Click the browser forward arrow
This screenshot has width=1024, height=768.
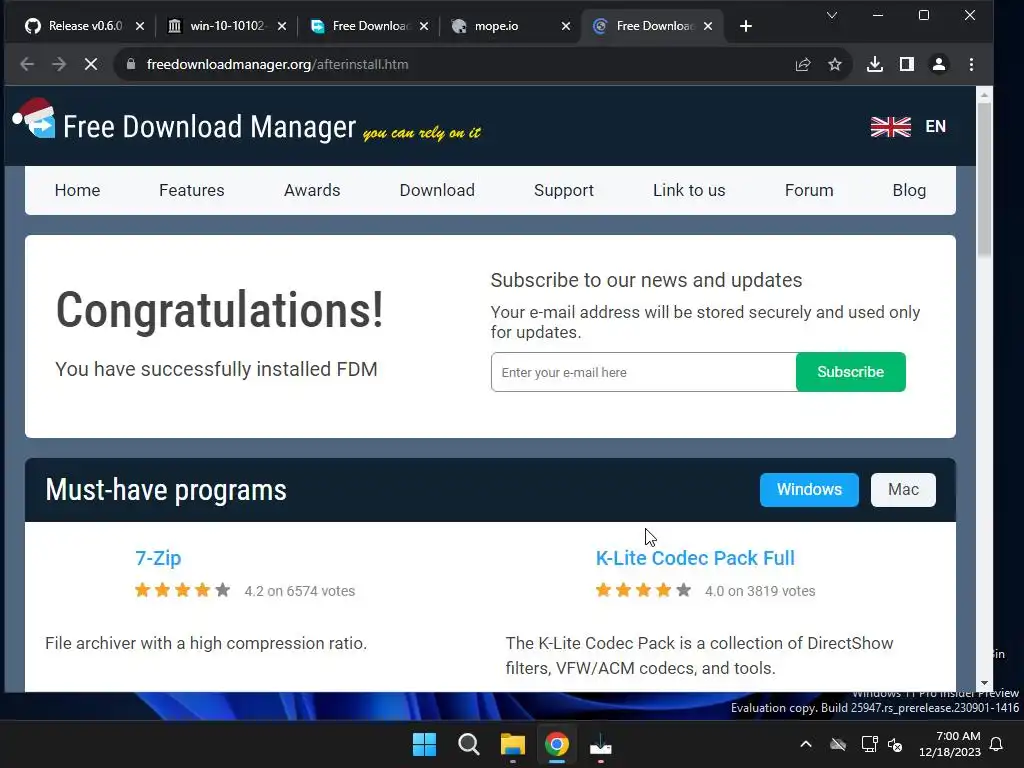[x=59, y=64]
